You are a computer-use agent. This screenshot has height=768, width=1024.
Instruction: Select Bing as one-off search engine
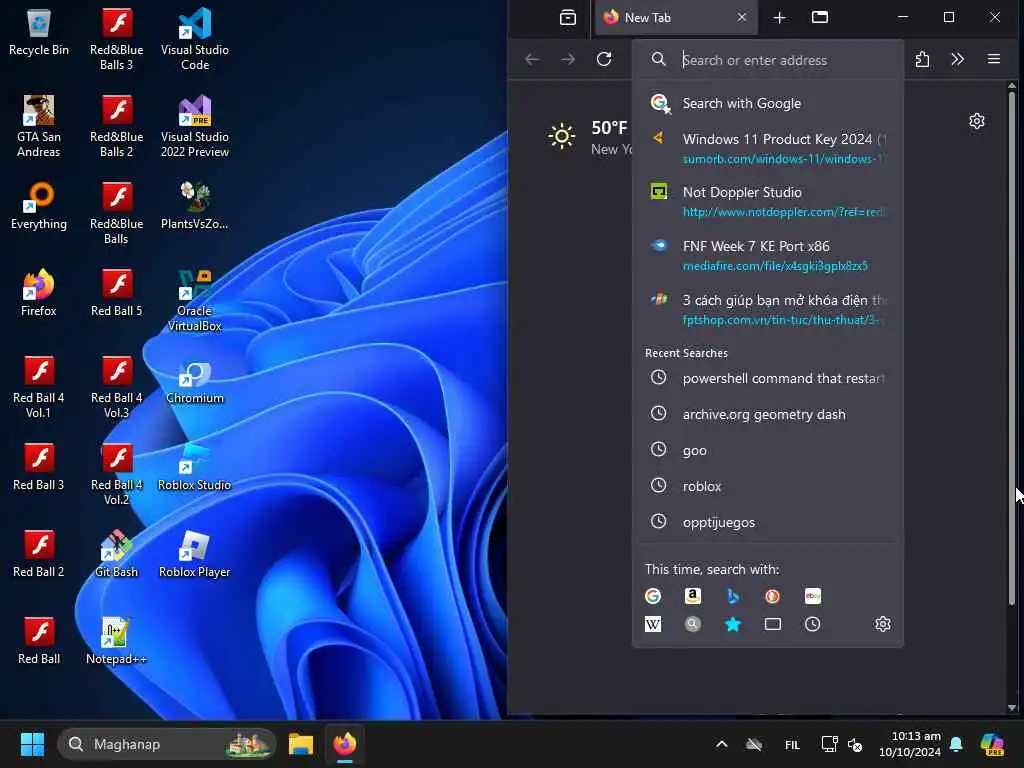(x=733, y=596)
